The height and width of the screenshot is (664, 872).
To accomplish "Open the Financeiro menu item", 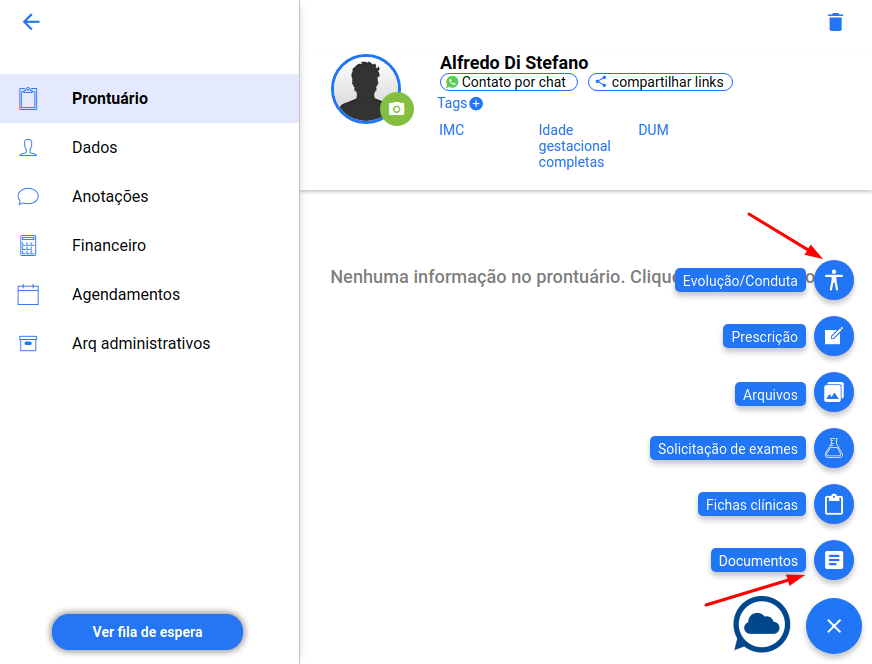I will tap(150, 245).
